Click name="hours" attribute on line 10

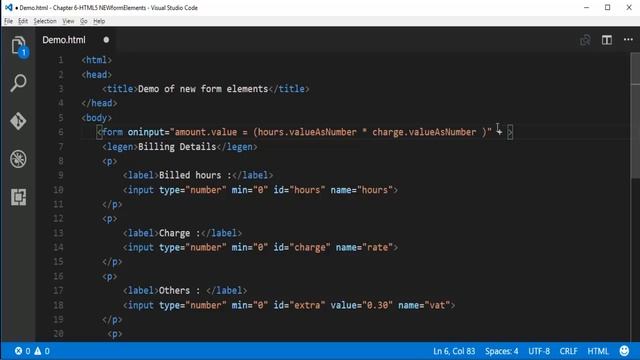[x=362, y=190]
